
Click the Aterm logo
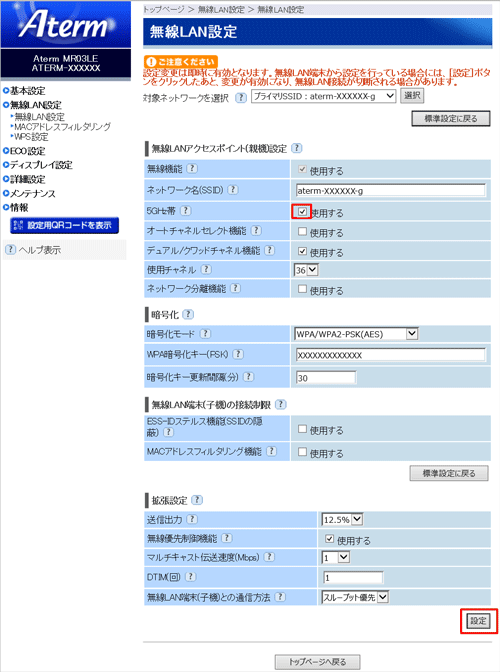(x=66, y=24)
